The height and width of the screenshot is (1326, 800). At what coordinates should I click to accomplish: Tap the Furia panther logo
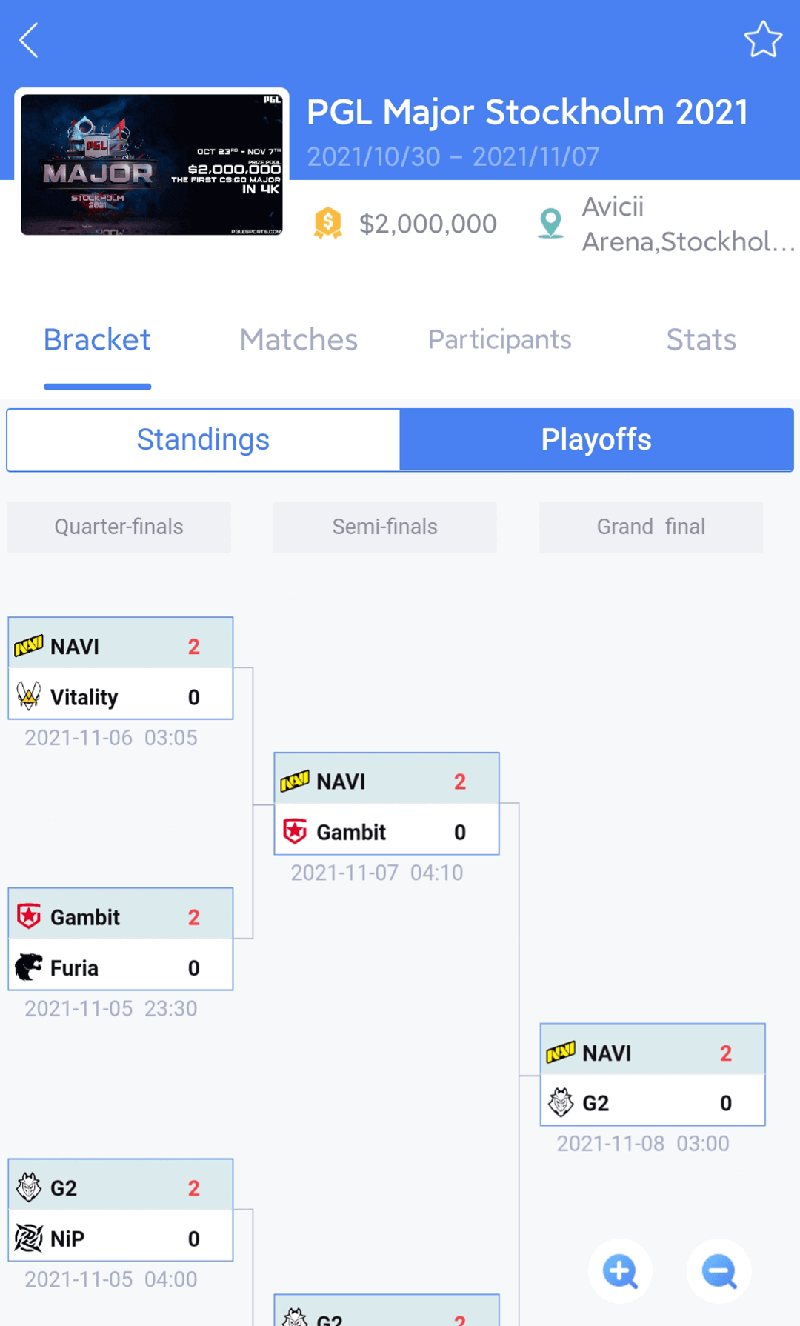pos(29,967)
